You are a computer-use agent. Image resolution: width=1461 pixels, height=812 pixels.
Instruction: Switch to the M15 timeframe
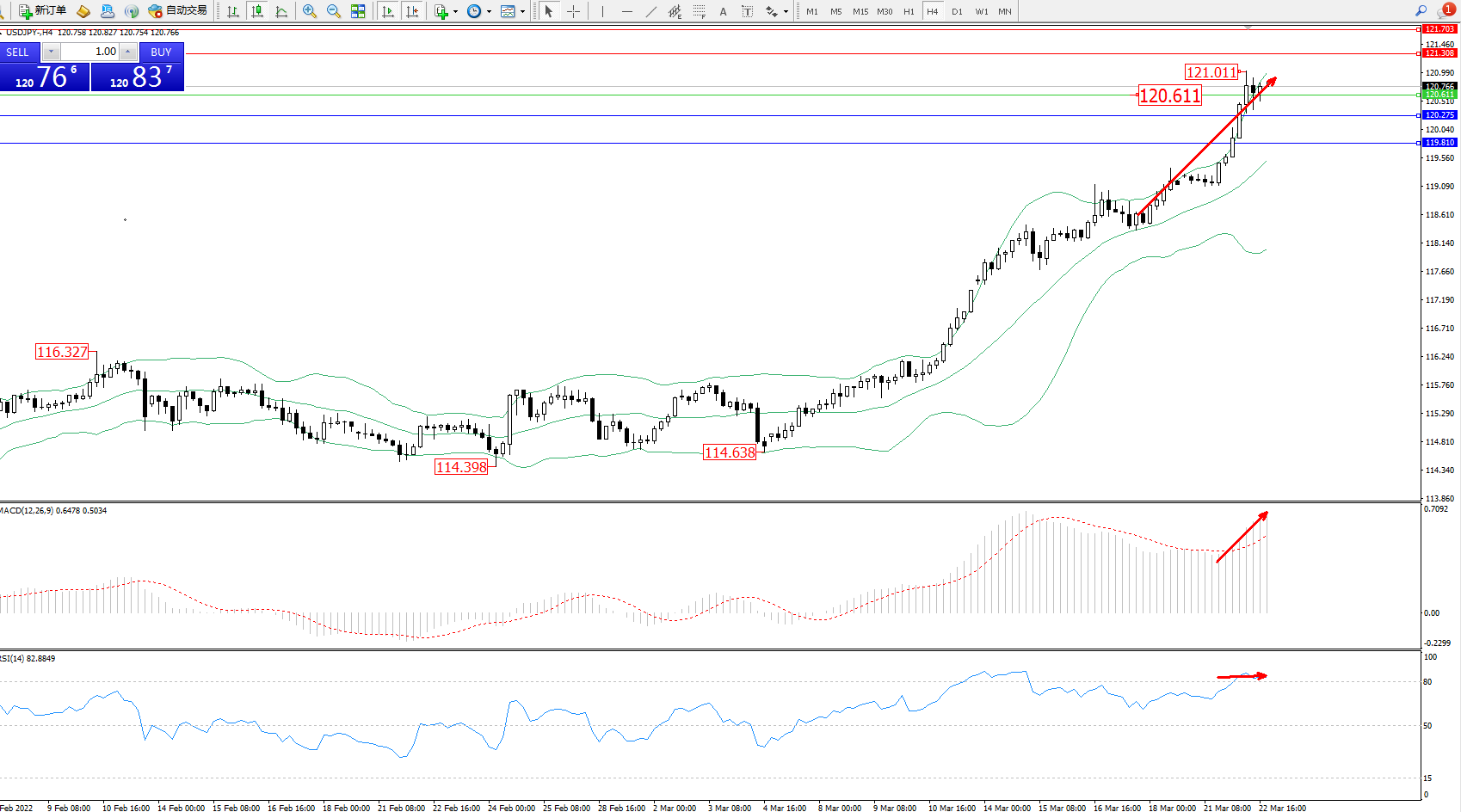click(860, 11)
